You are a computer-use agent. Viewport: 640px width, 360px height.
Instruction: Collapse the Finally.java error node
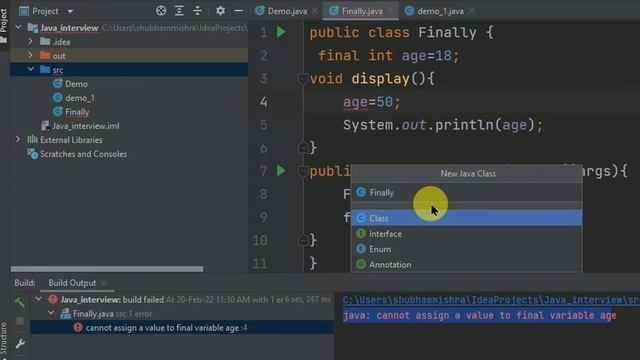point(51,313)
